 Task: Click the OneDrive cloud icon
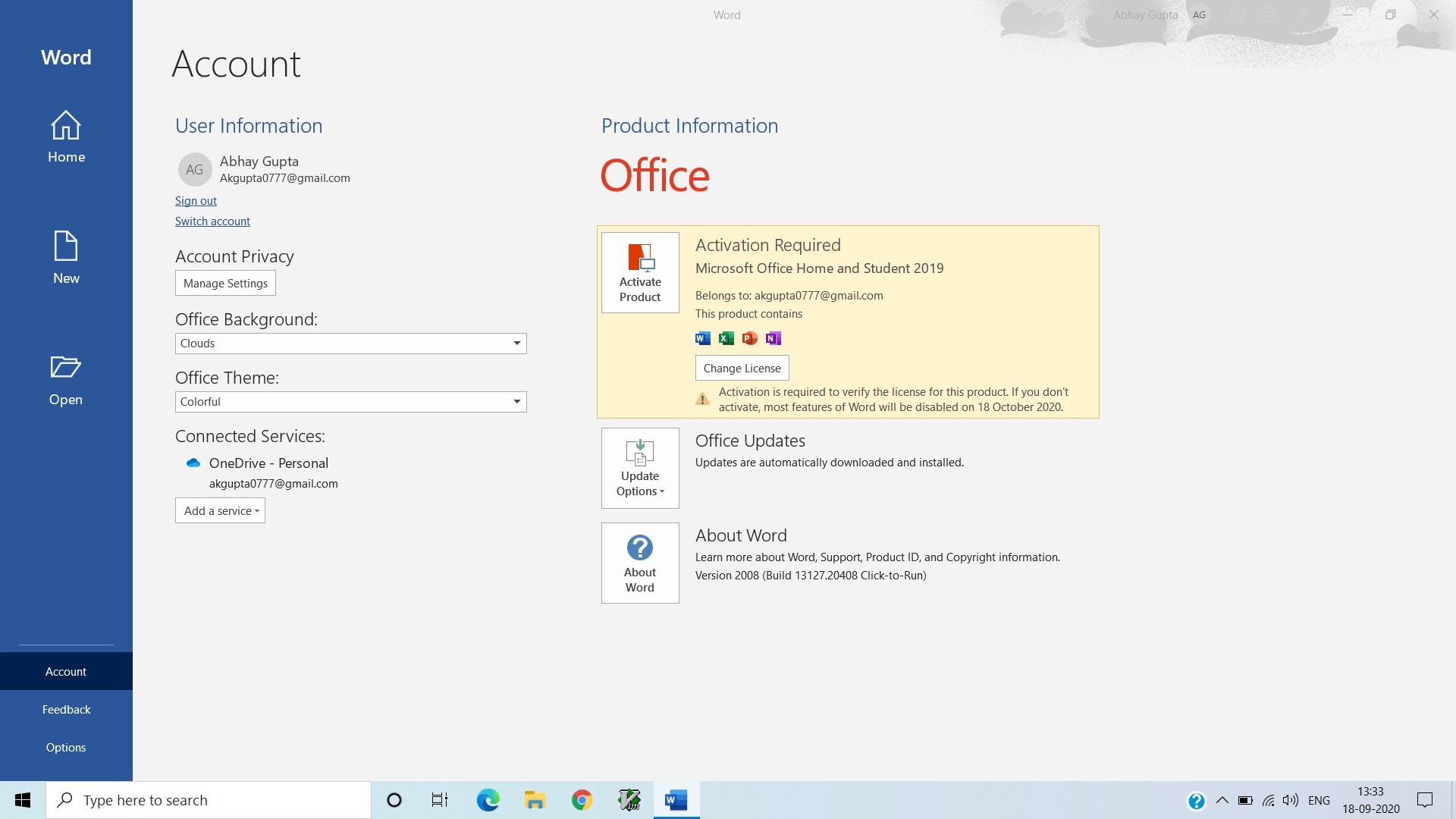193,463
